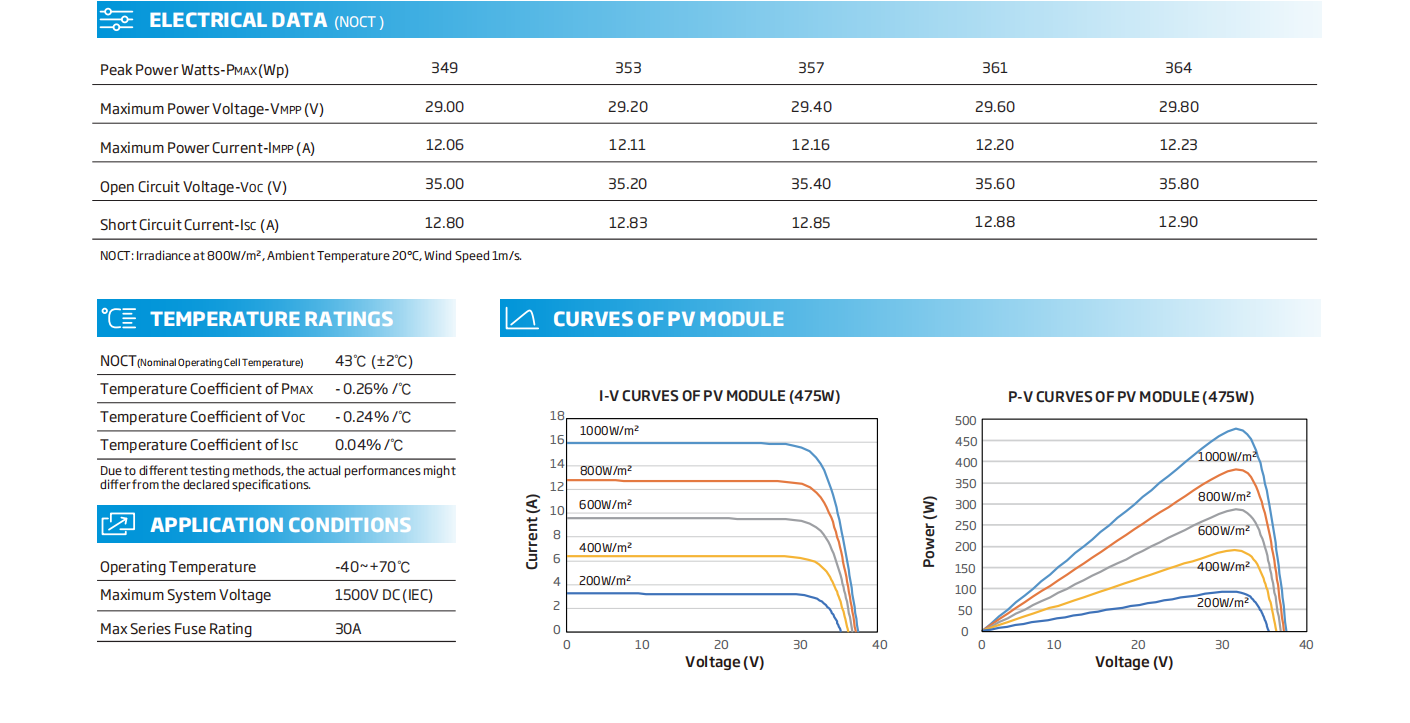Screen dimensions: 1410x723
Task: Select the "ELECTRICAL DATA" heading text
Action: [x=238, y=20]
